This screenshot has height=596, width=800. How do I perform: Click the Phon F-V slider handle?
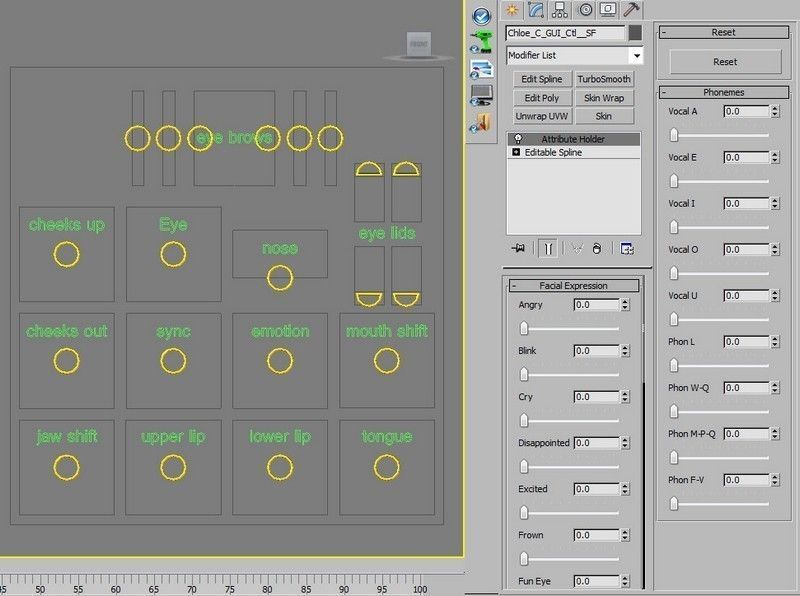674,503
